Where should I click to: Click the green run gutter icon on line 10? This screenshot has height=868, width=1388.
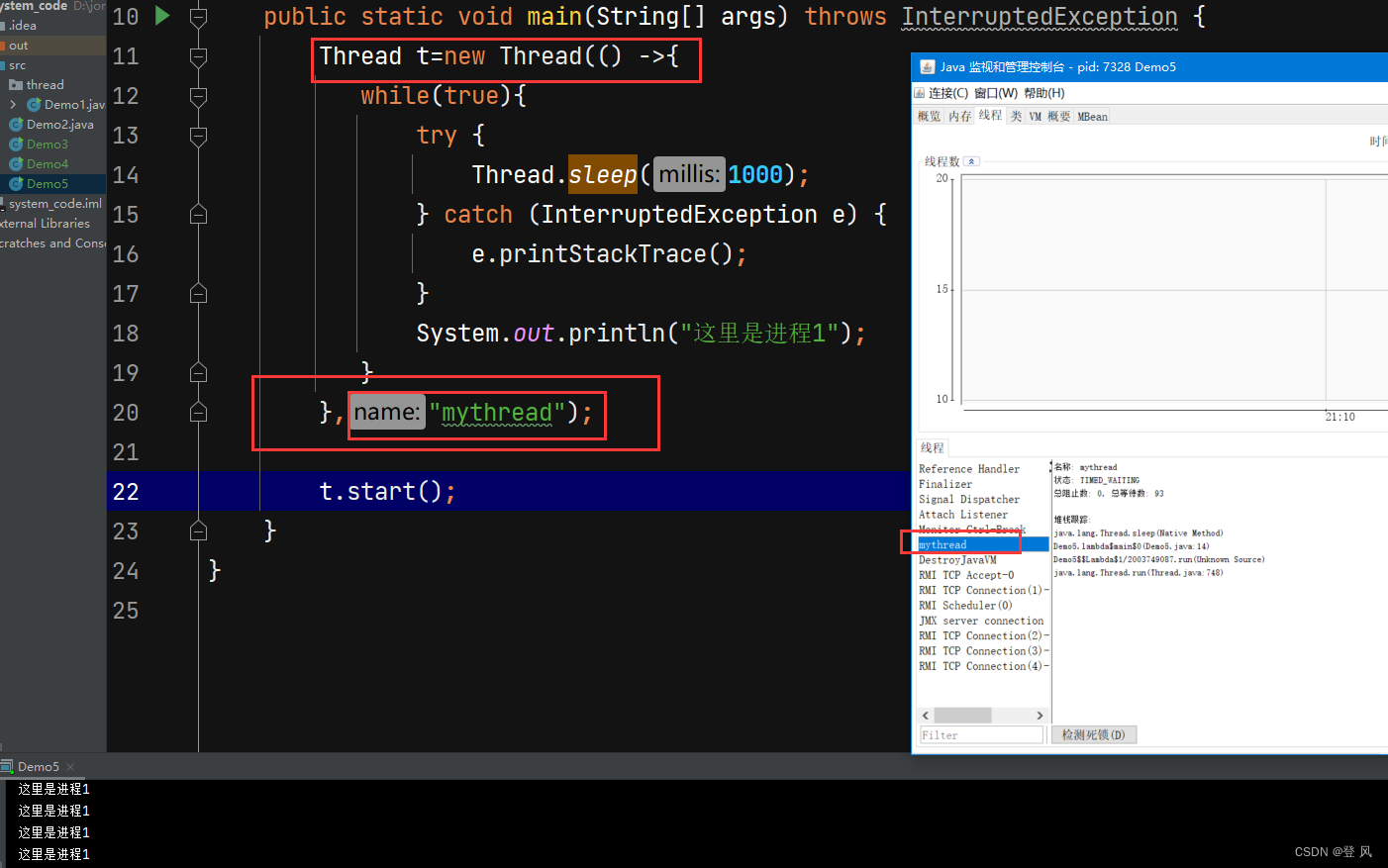[x=162, y=16]
